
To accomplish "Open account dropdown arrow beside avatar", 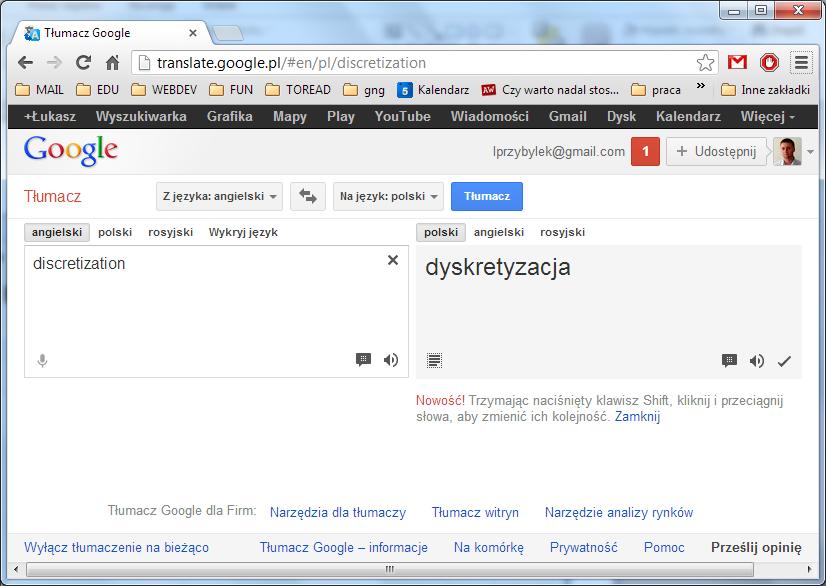I will pyautogui.click(x=810, y=152).
